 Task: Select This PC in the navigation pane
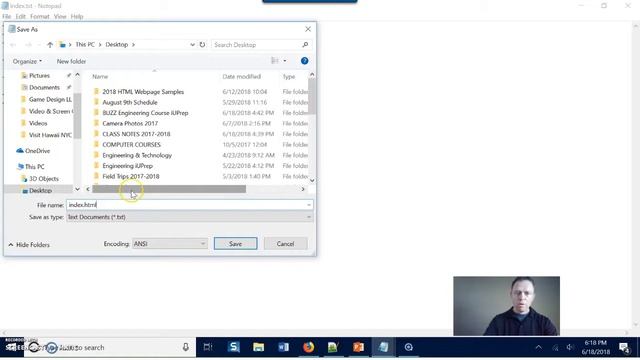click(x=31, y=167)
